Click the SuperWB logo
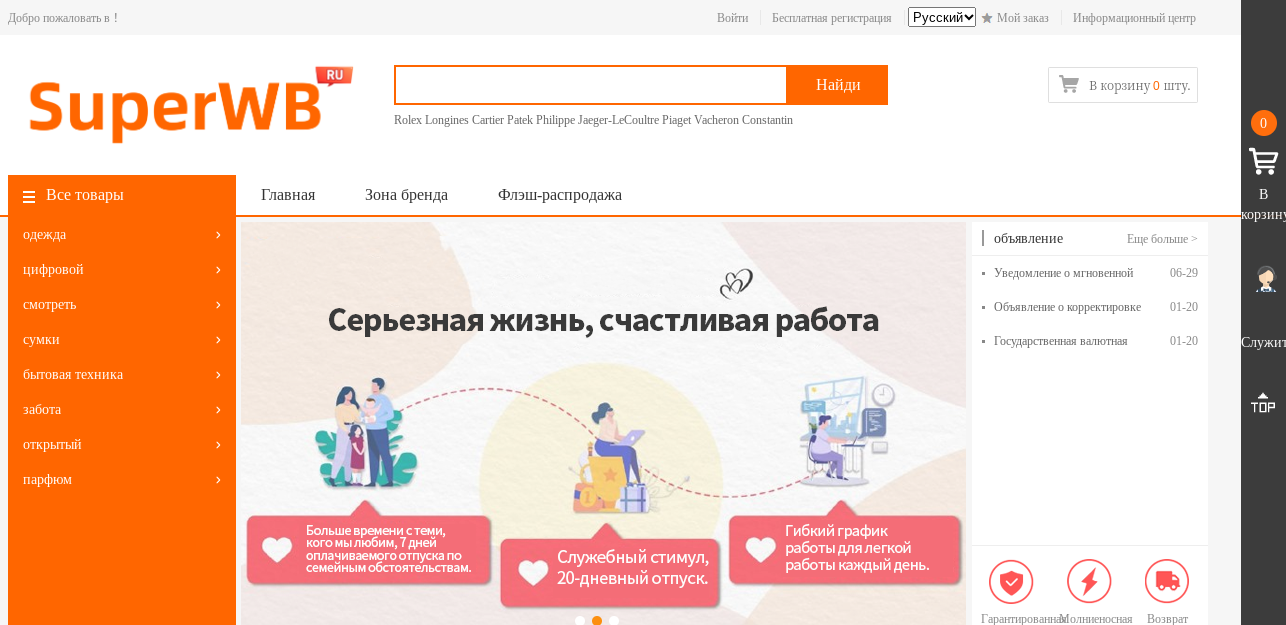Viewport: 1286px width, 625px height. (190, 104)
